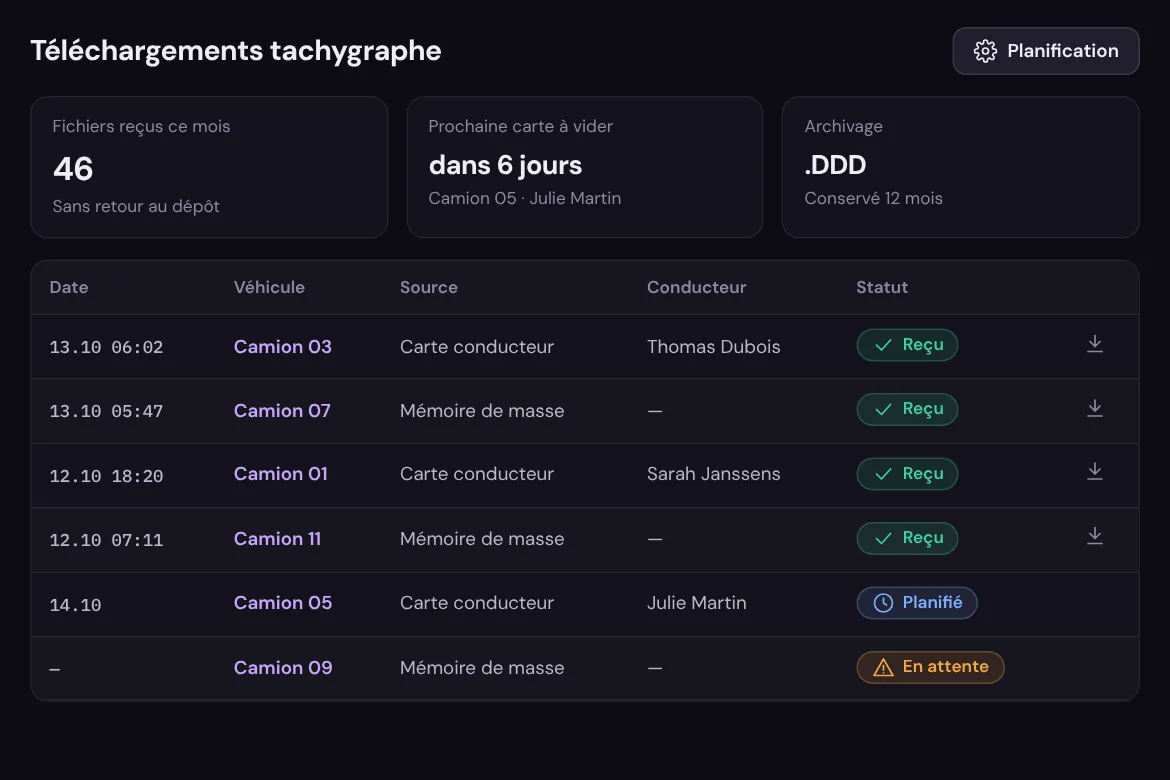Open the Planification settings button
The image size is (1170, 780).
pyautogui.click(x=1045, y=51)
